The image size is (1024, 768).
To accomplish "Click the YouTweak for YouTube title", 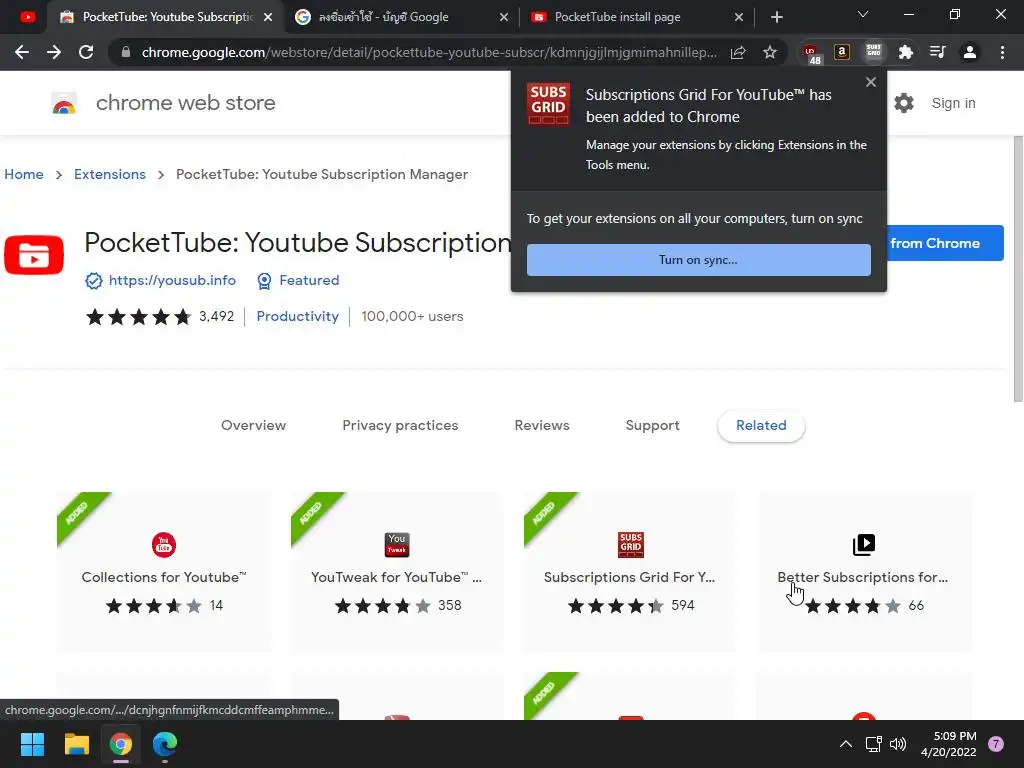I will (396, 577).
